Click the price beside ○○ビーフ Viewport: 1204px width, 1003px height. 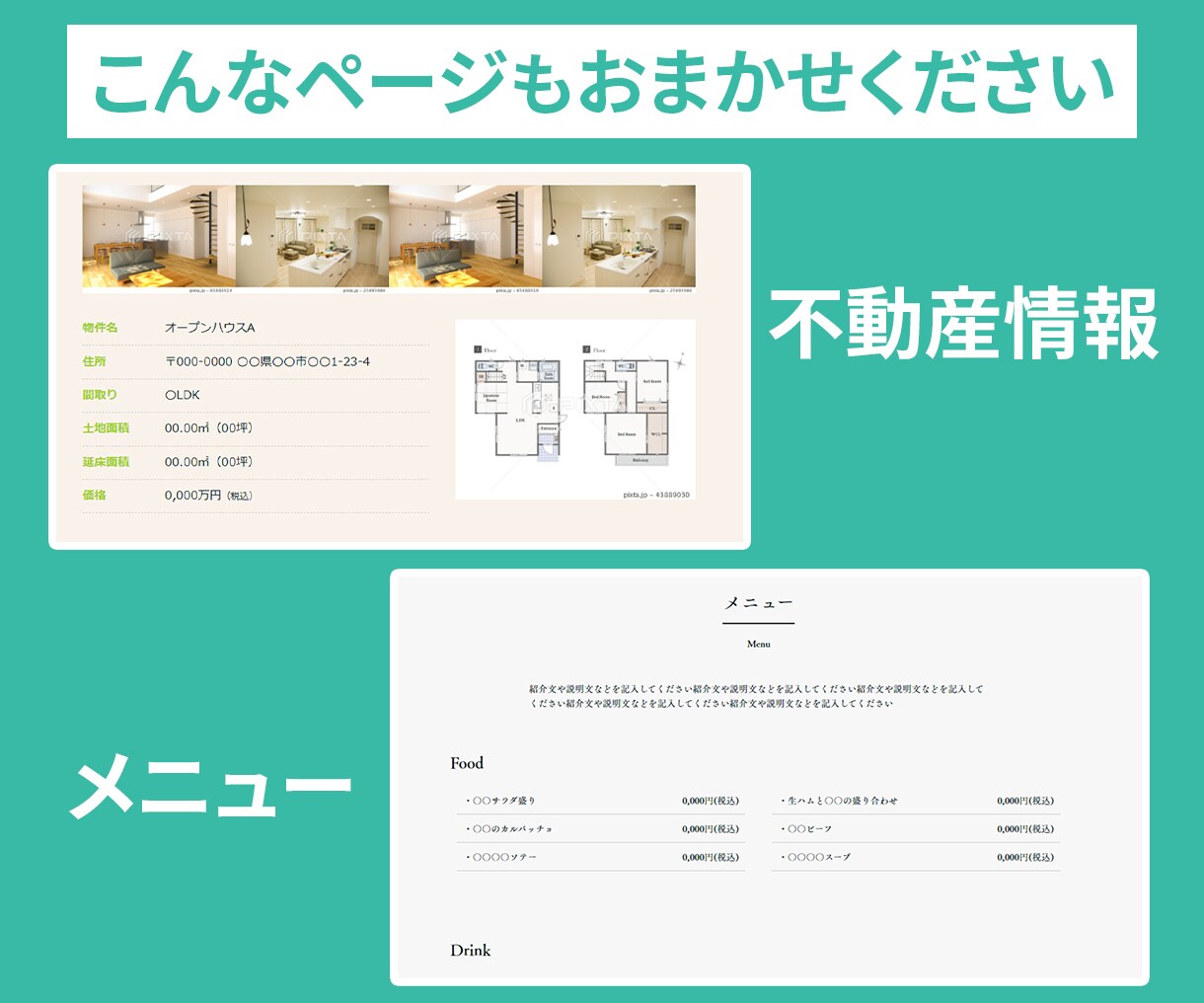[1025, 829]
